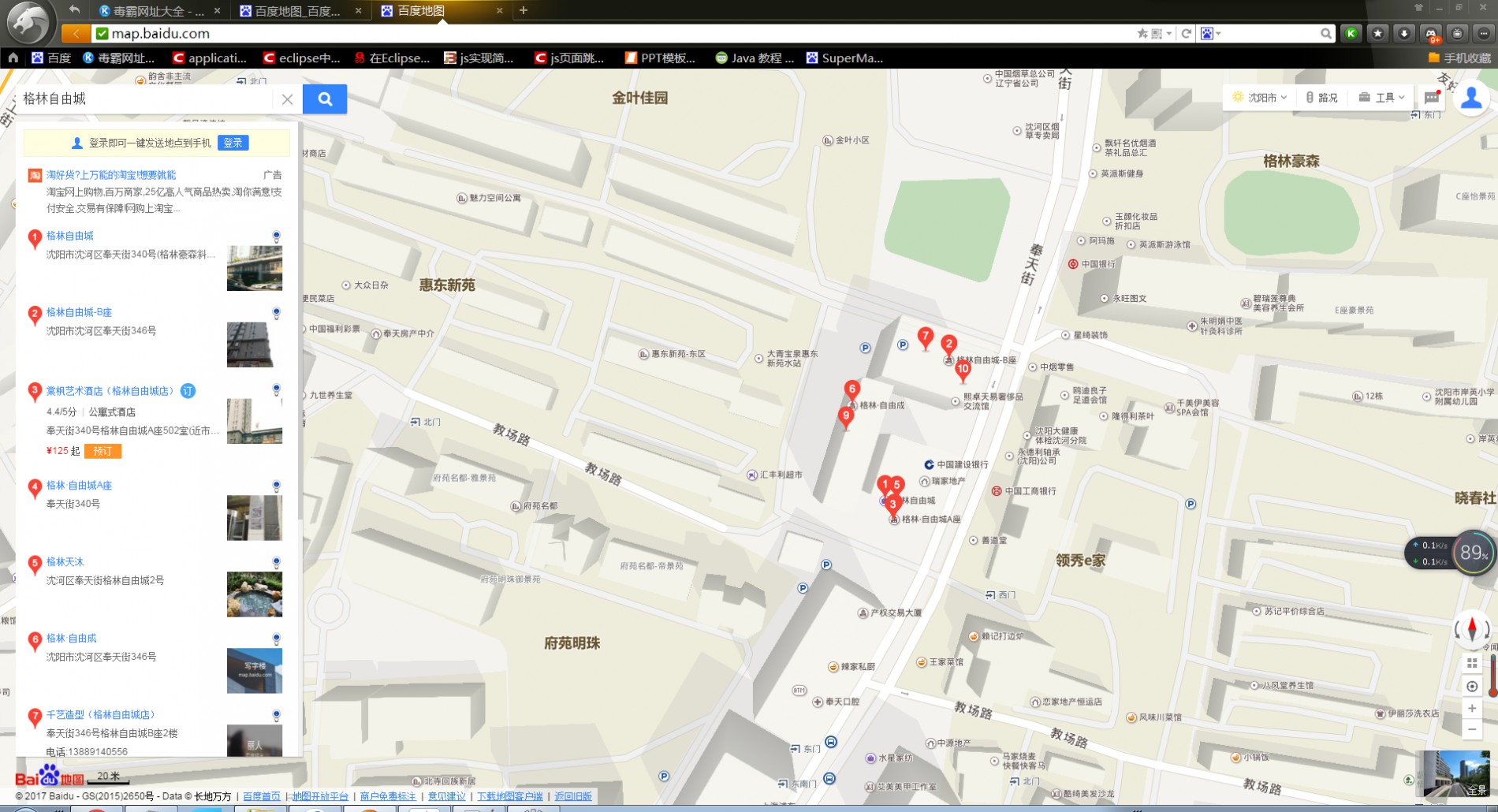
Task: Click the 中国银行 POI on map
Action: tap(1092, 264)
